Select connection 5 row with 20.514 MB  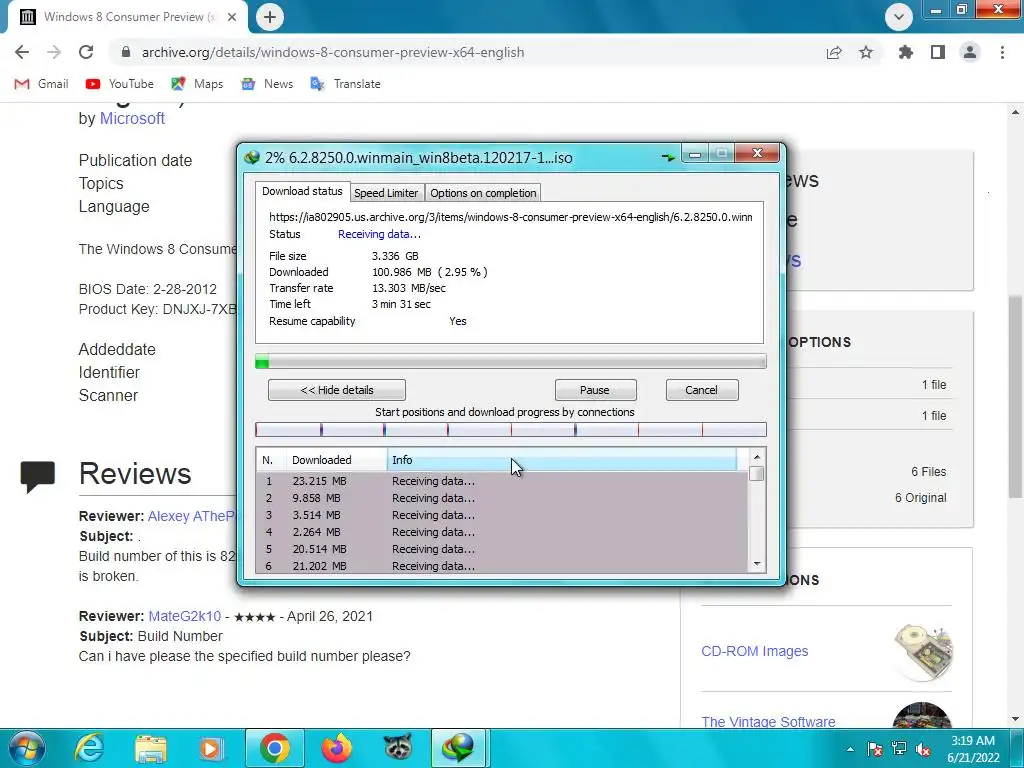pos(502,549)
